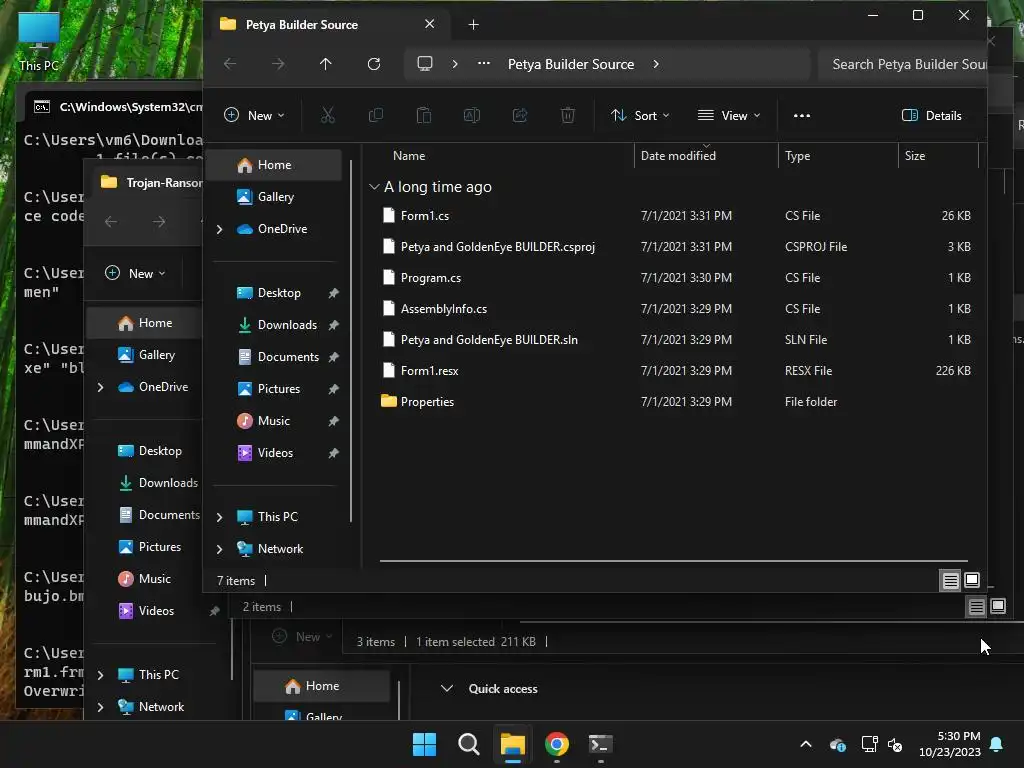Viewport: 1024px width, 768px height.
Task: Go up one folder level
Action: coord(325,64)
